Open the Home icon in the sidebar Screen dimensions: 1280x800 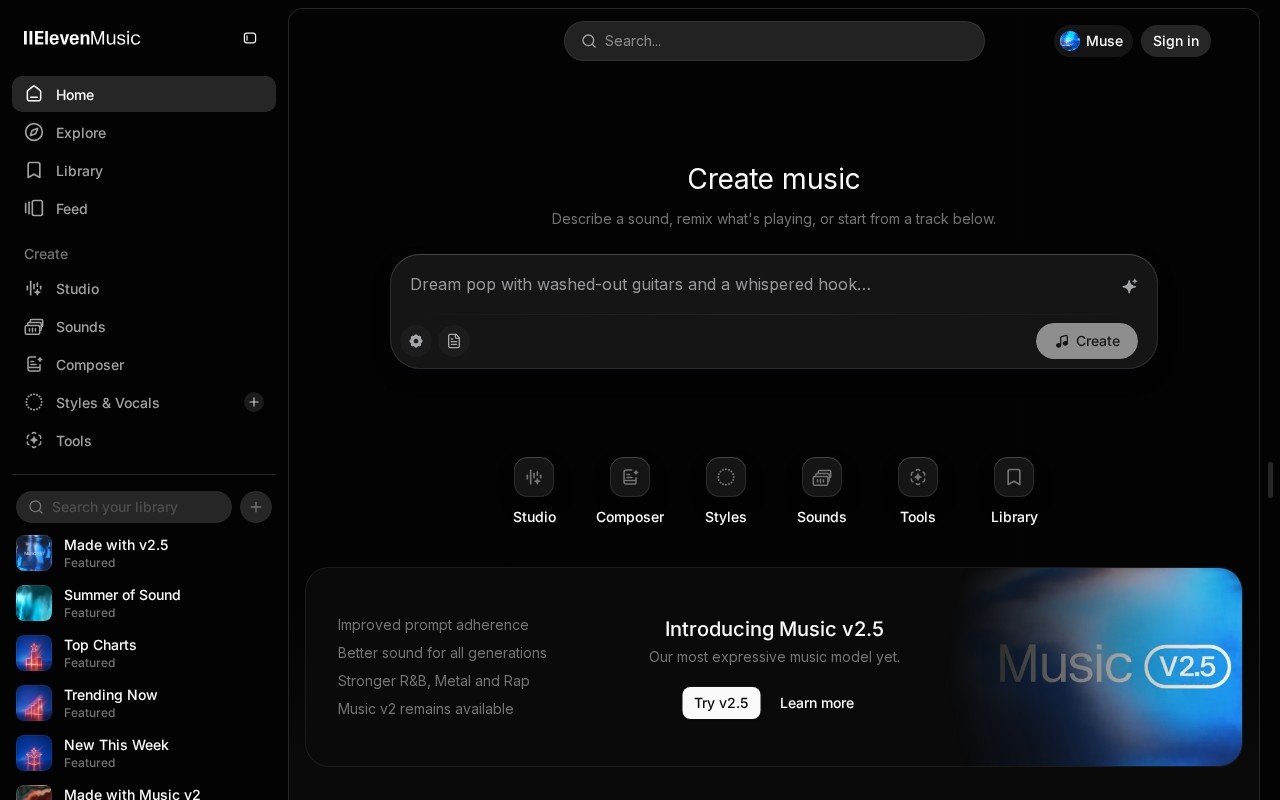[x=34, y=94]
